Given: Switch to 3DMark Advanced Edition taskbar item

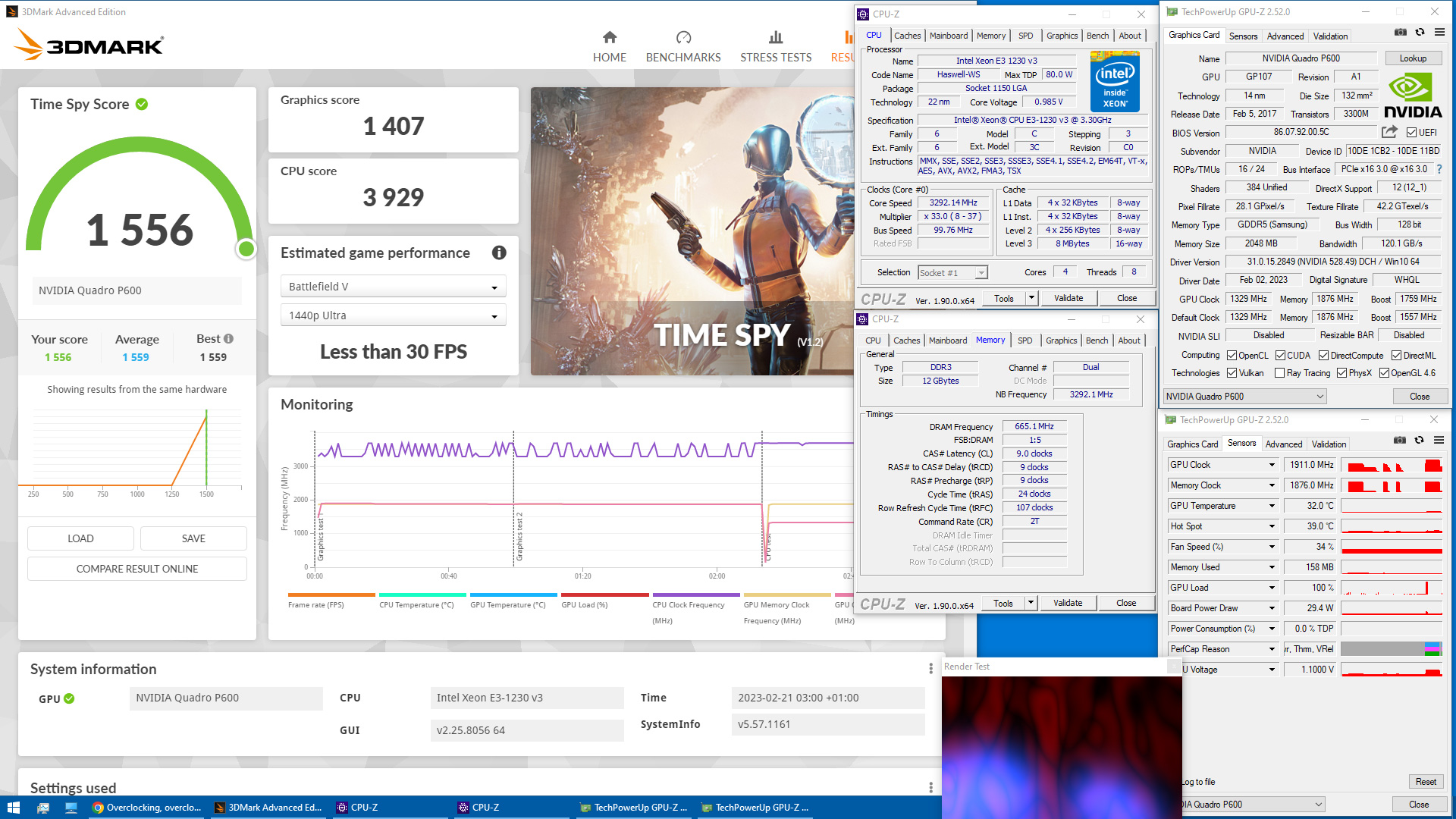Looking at the screenshot, I should pos(269,808).
